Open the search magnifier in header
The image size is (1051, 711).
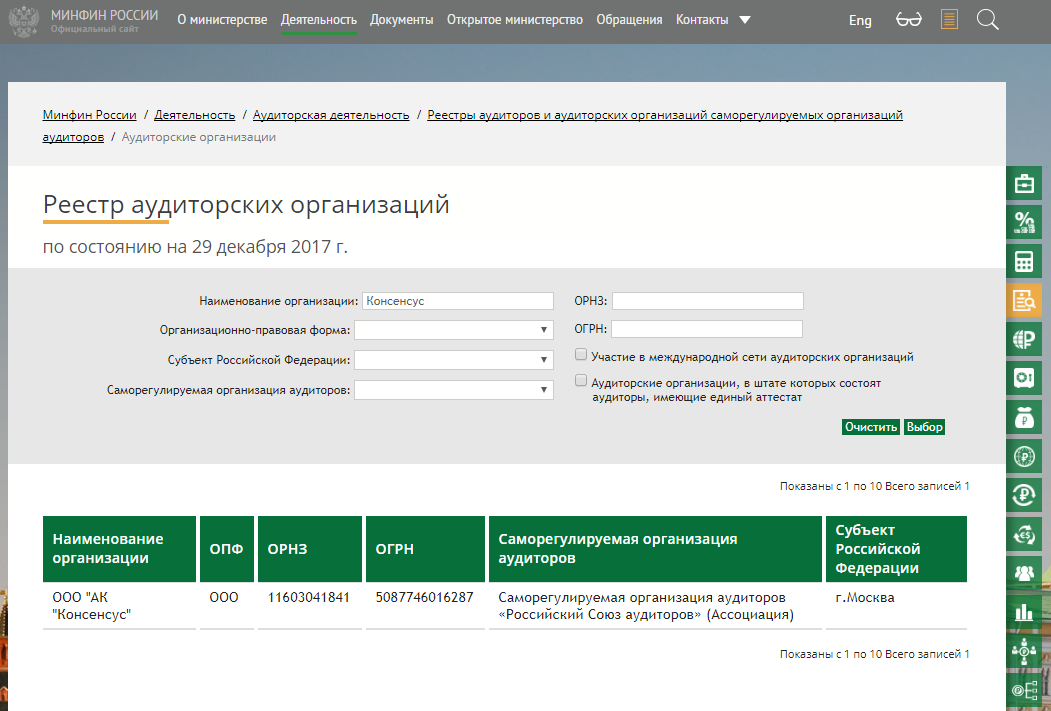[x=987, y=19]
